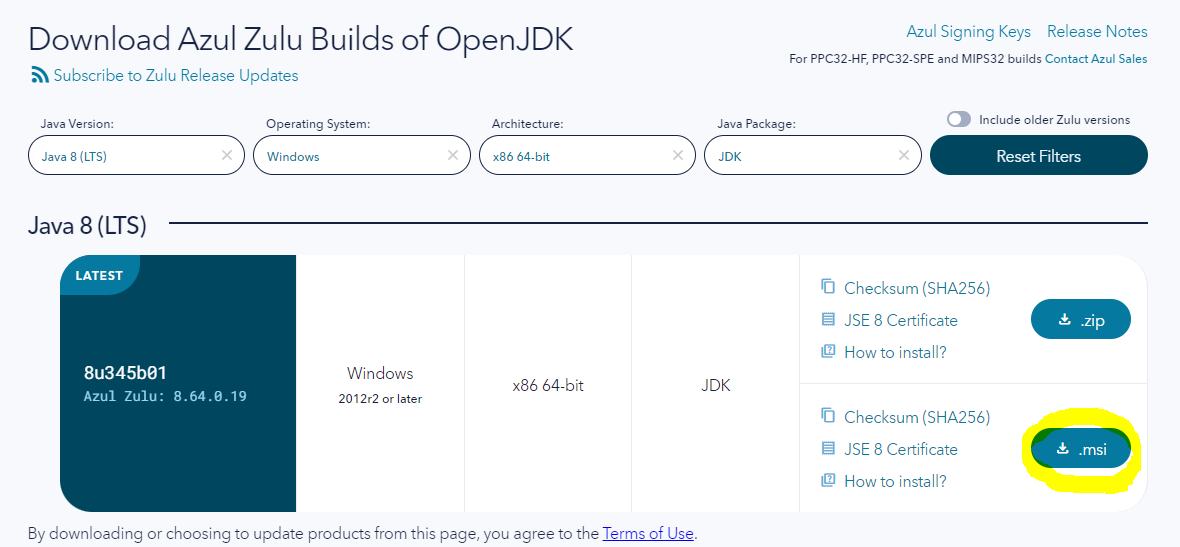This screenshot has height=547, width=1180.
Task: Open the Java Package dropdown
Action: coord(813,156)
